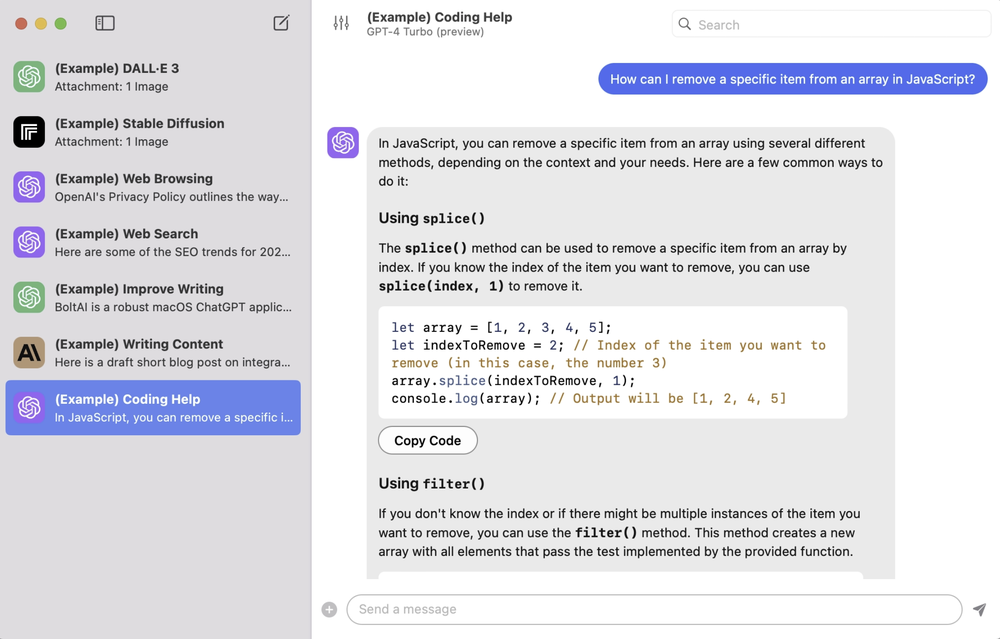Screen dimensions: 1000x639
Task: Click the assistant avatar beside the reply
Action: [x=343, y=142]
